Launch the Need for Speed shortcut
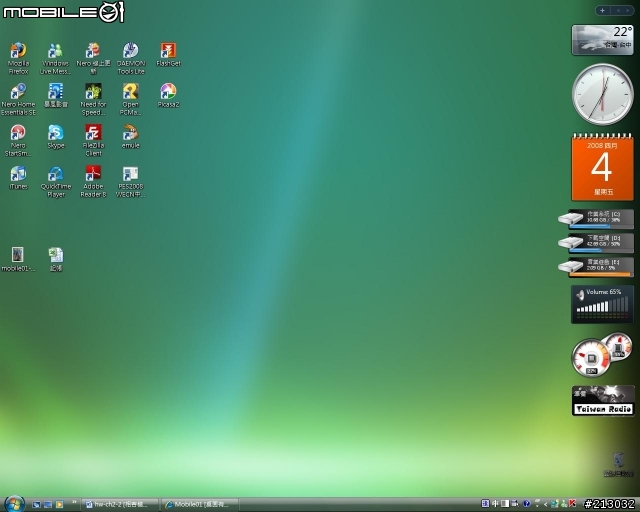The width and height of the screenshot is (640, 512). pos(93,99)
